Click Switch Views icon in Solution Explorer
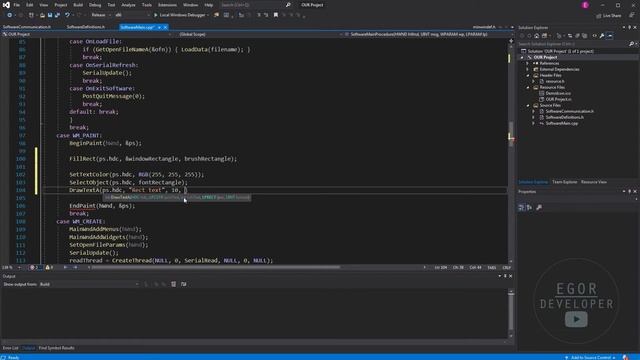 (x=544, y=36)
